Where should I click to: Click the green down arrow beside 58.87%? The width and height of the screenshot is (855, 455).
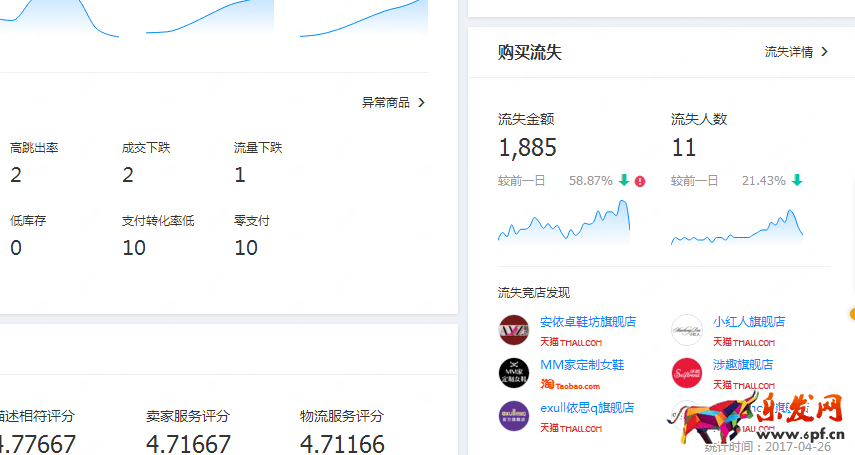[624, 181]
